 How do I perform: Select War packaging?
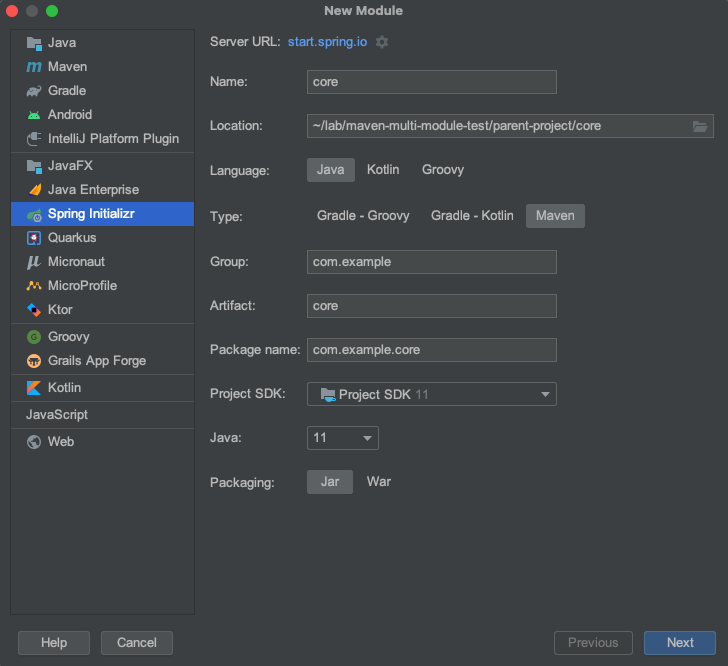coord(379,482)
